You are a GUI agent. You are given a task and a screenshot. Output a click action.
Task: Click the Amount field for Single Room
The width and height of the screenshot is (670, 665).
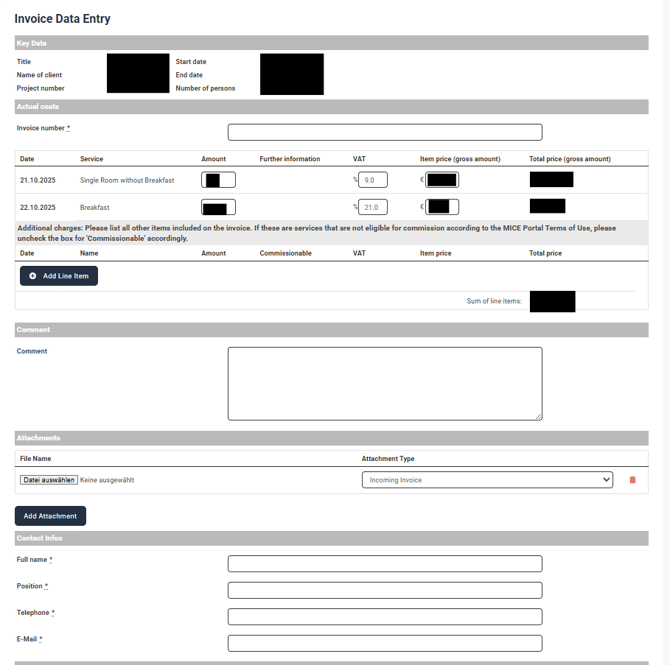click(218, 180)
